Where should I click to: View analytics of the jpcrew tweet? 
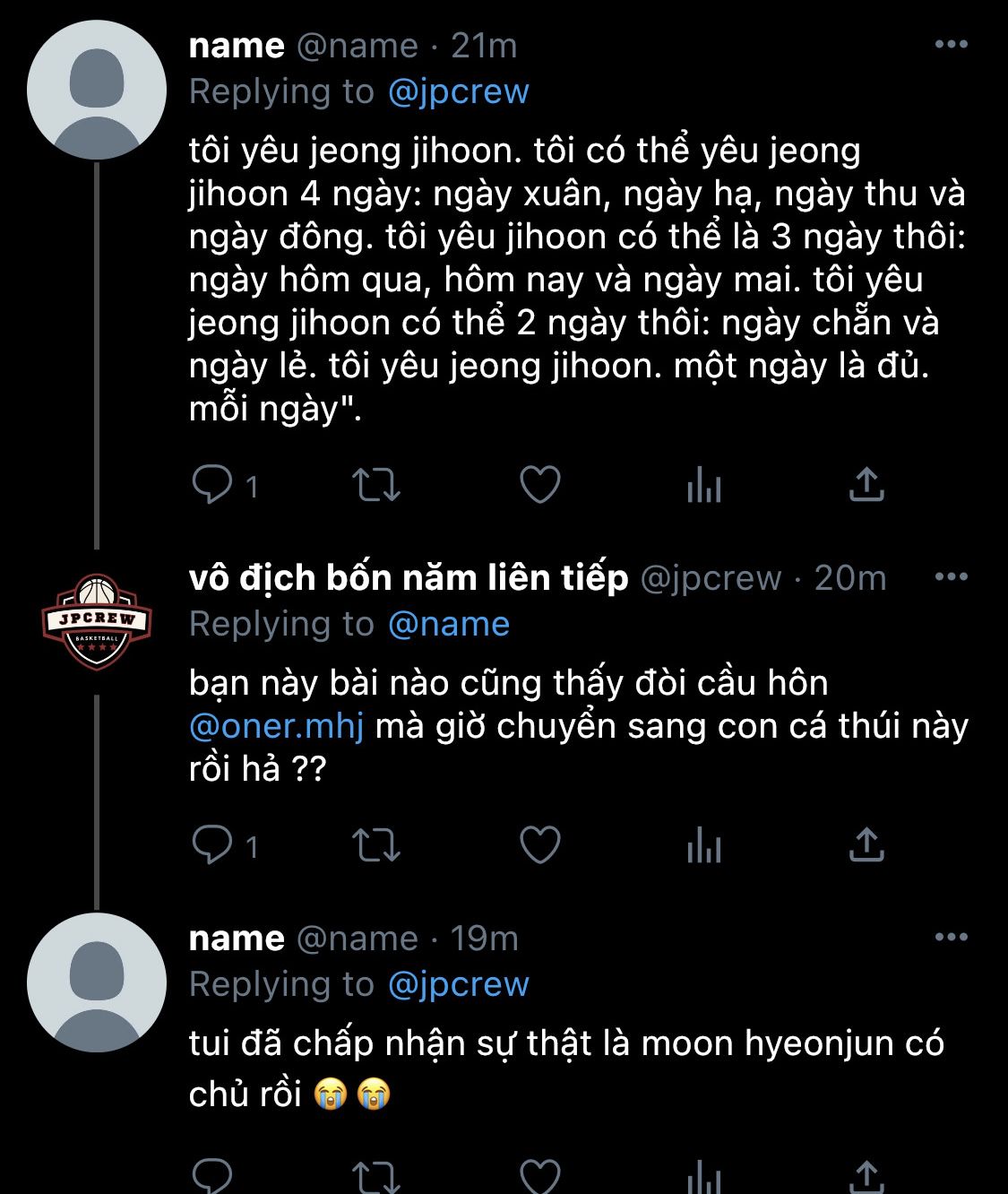coord(703,845)
